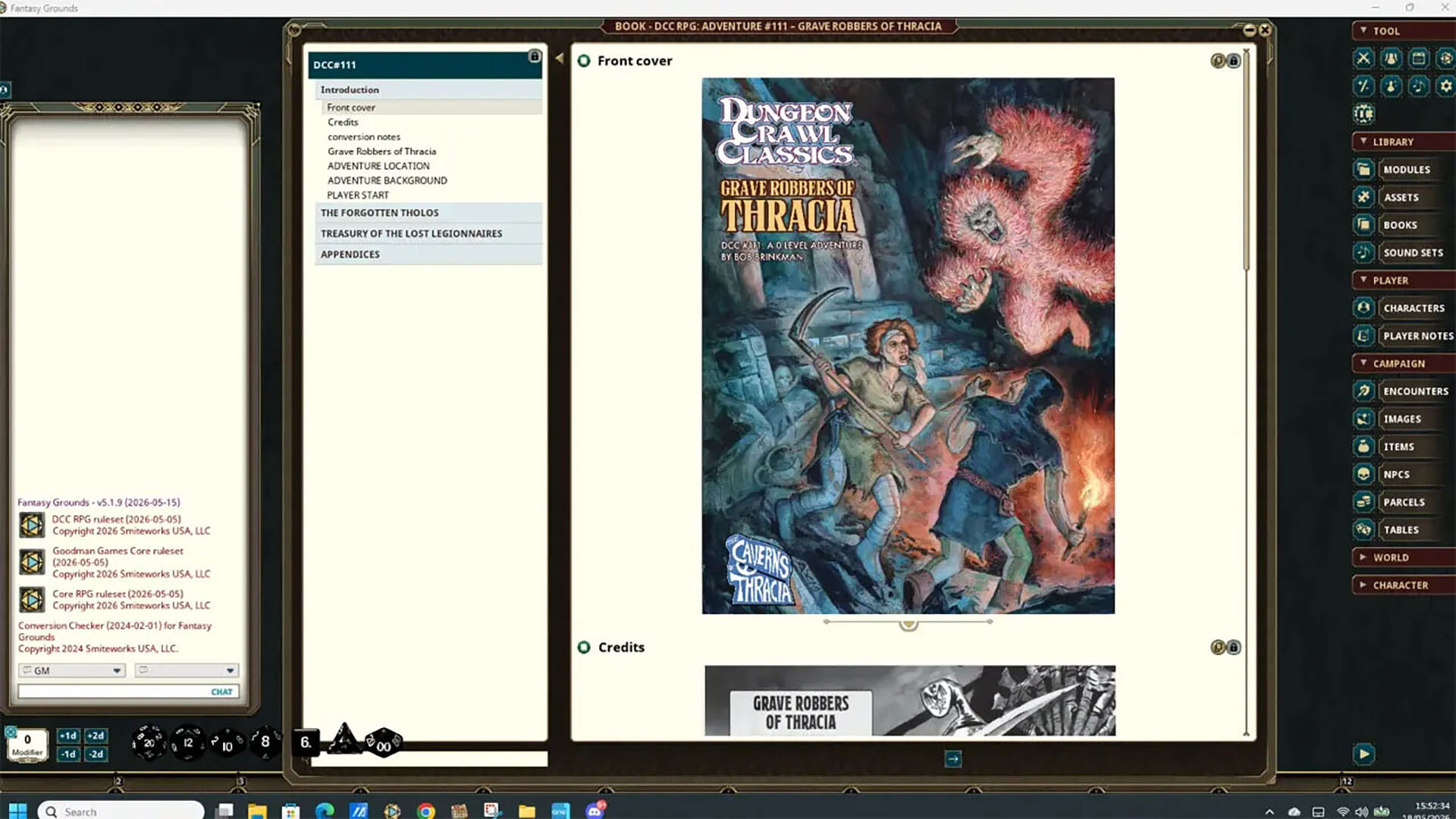Viewport: 1456px width, 819px height.
Task: Pick the d10 die
Action: (227, 744)
